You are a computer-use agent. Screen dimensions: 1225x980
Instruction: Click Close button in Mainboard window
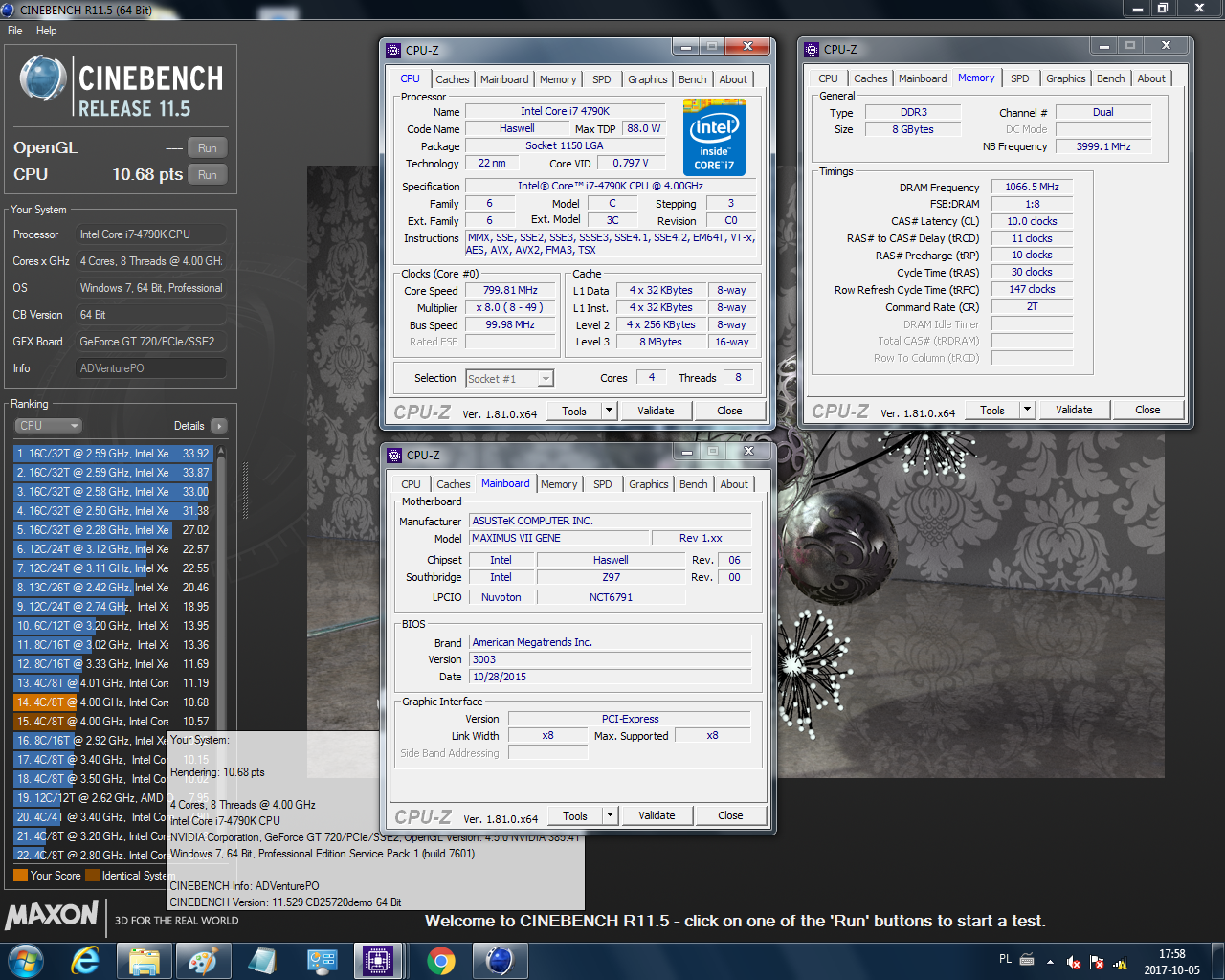point(730,815)
